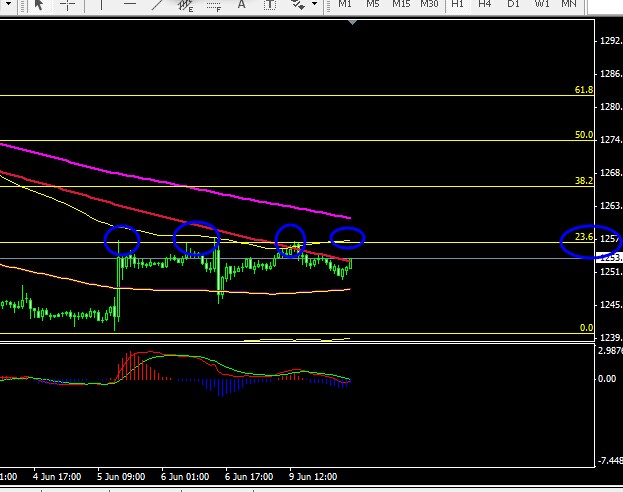Activate the crosshair tool
This screenshot has height=492, width=623.
tap(67, 5)
